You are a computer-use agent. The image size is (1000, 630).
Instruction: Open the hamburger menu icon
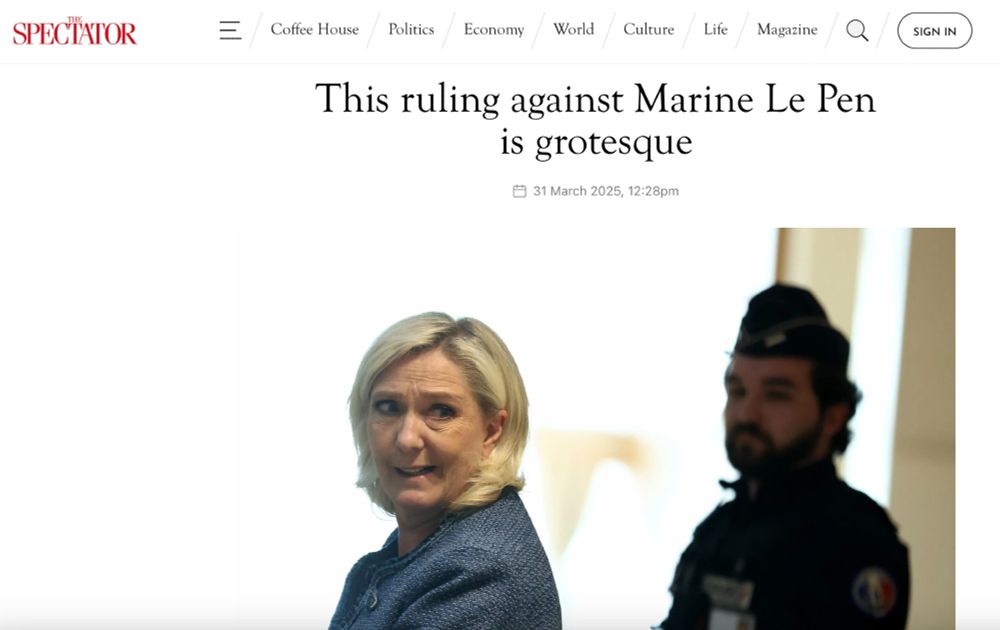(x=230, y=30)
